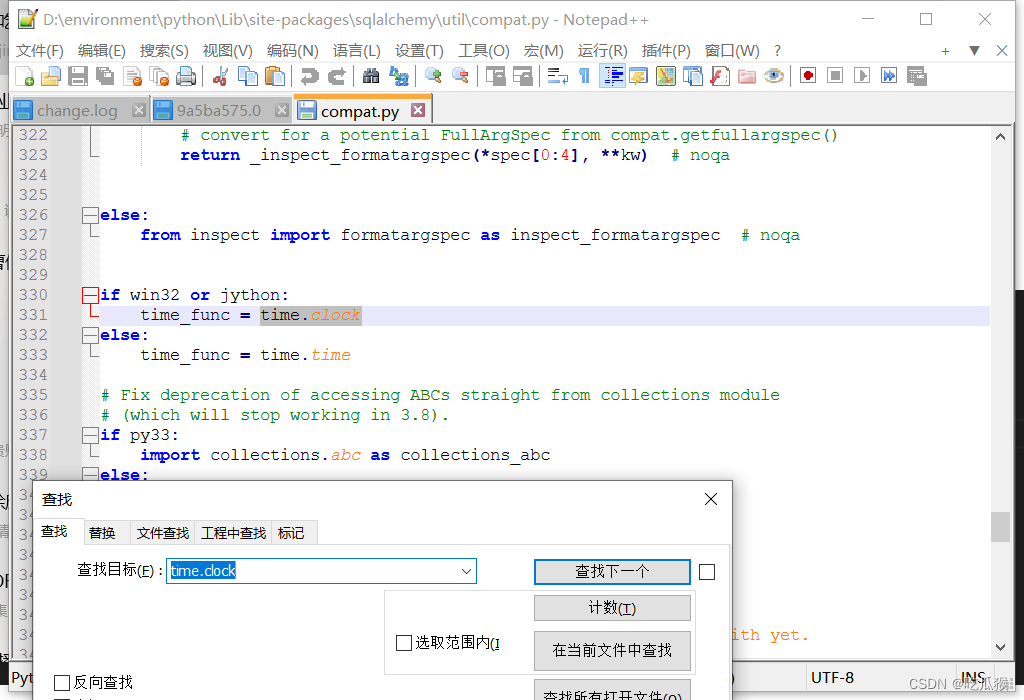Open the Save All toolbar icon

104,75
